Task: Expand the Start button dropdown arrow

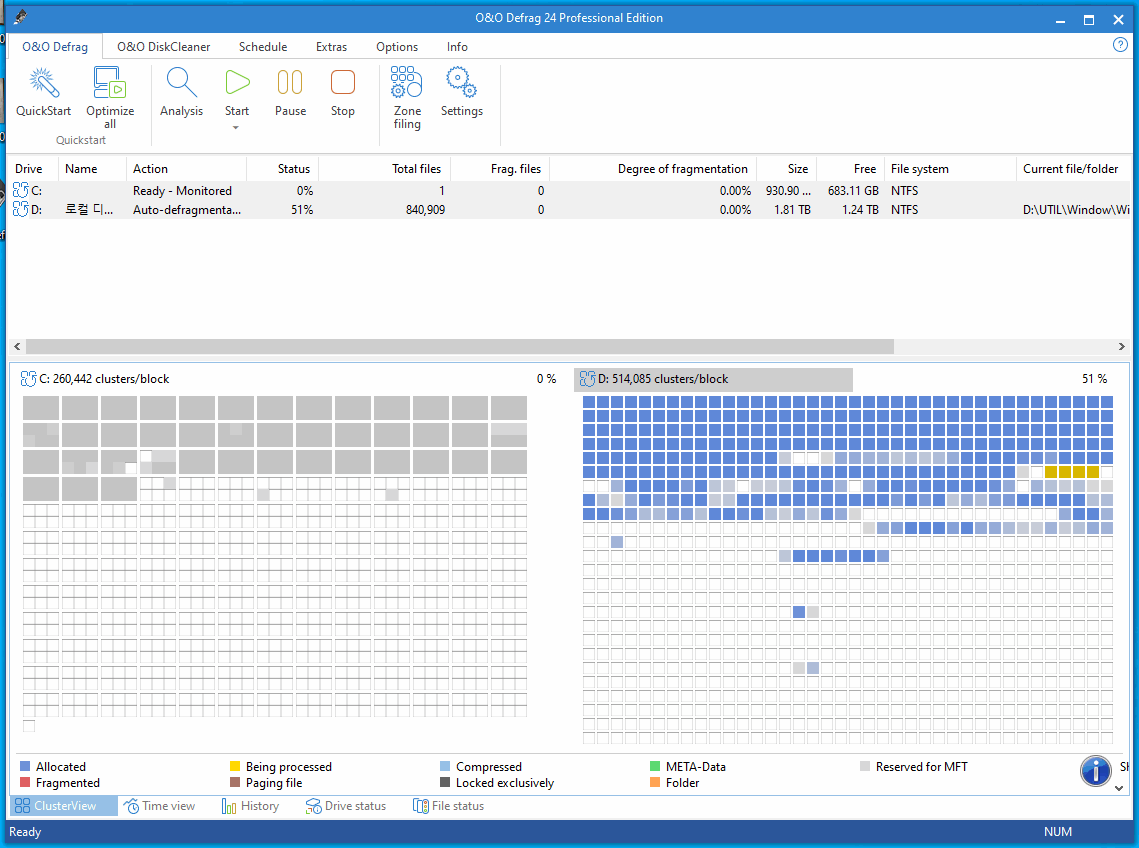Action: click(x=237, y=127)
